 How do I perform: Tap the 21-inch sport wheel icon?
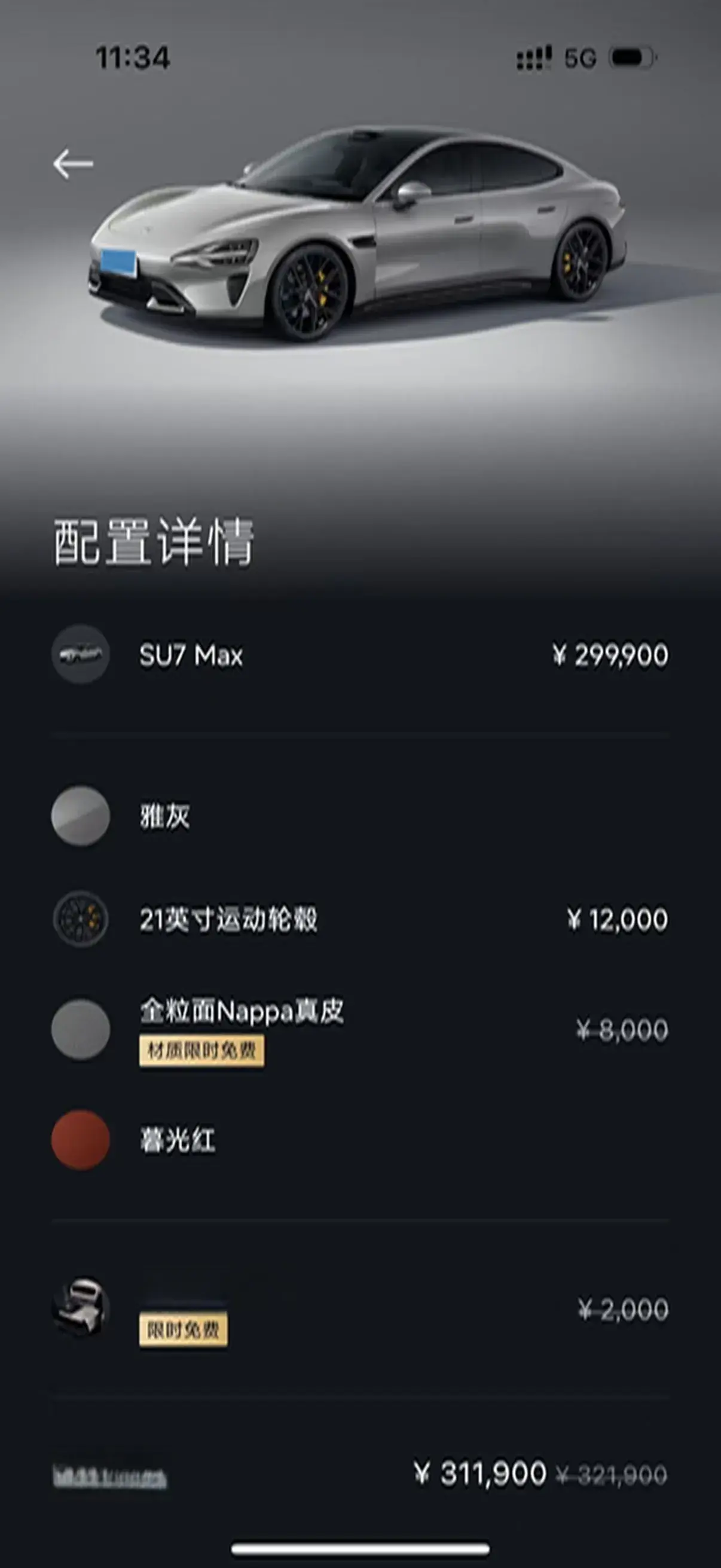click(80, 919)
